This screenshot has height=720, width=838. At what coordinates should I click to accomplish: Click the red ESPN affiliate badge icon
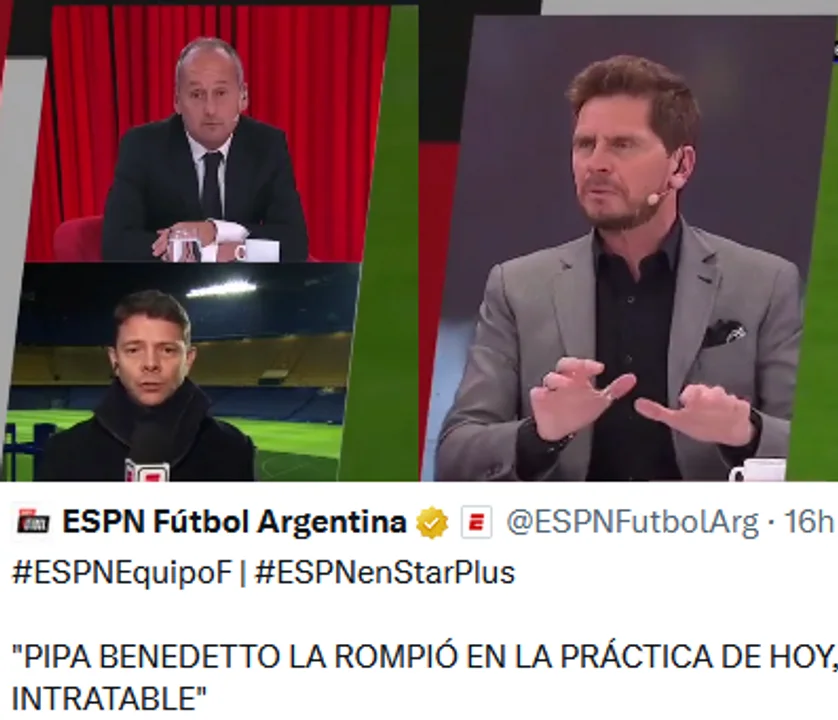point(476,522)
